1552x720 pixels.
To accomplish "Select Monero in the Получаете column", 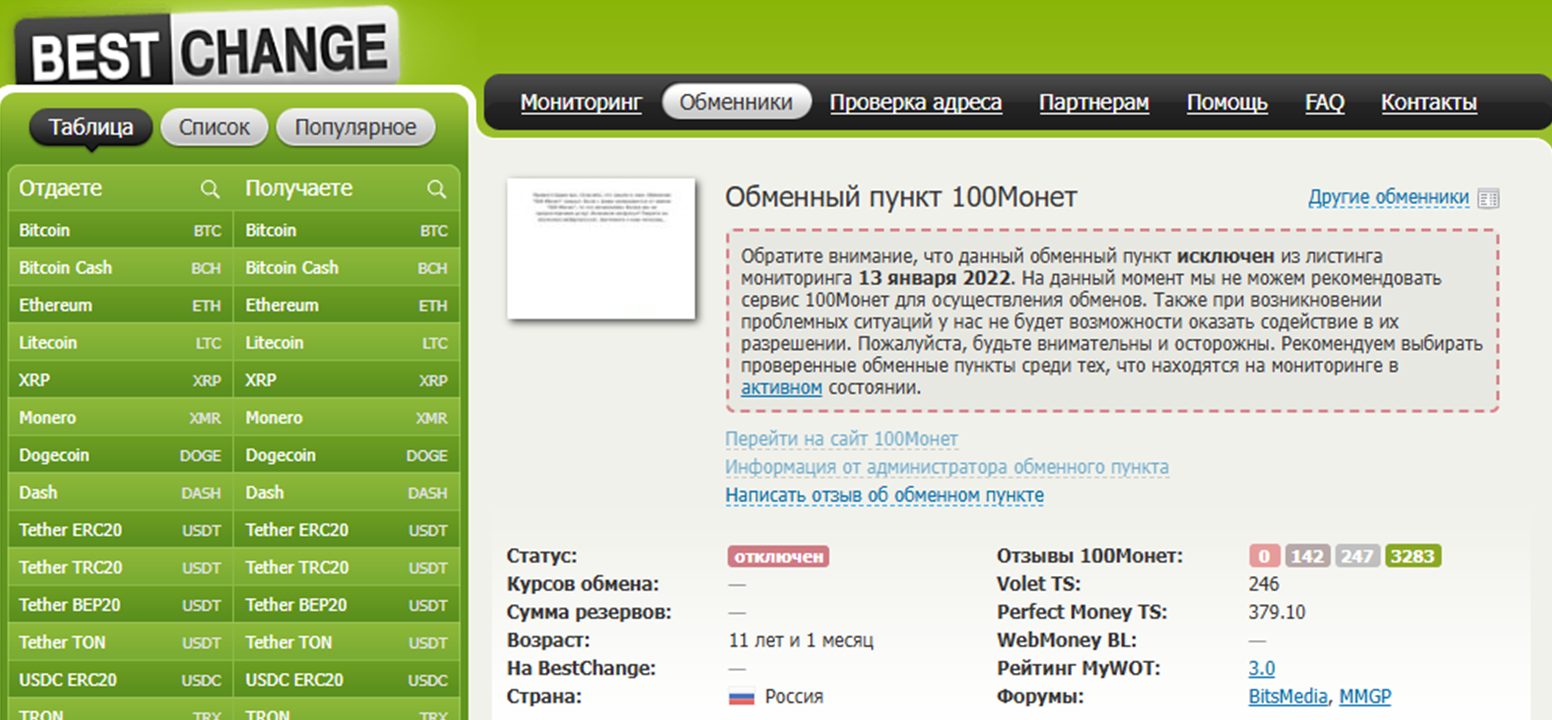I will coord(347,418).
